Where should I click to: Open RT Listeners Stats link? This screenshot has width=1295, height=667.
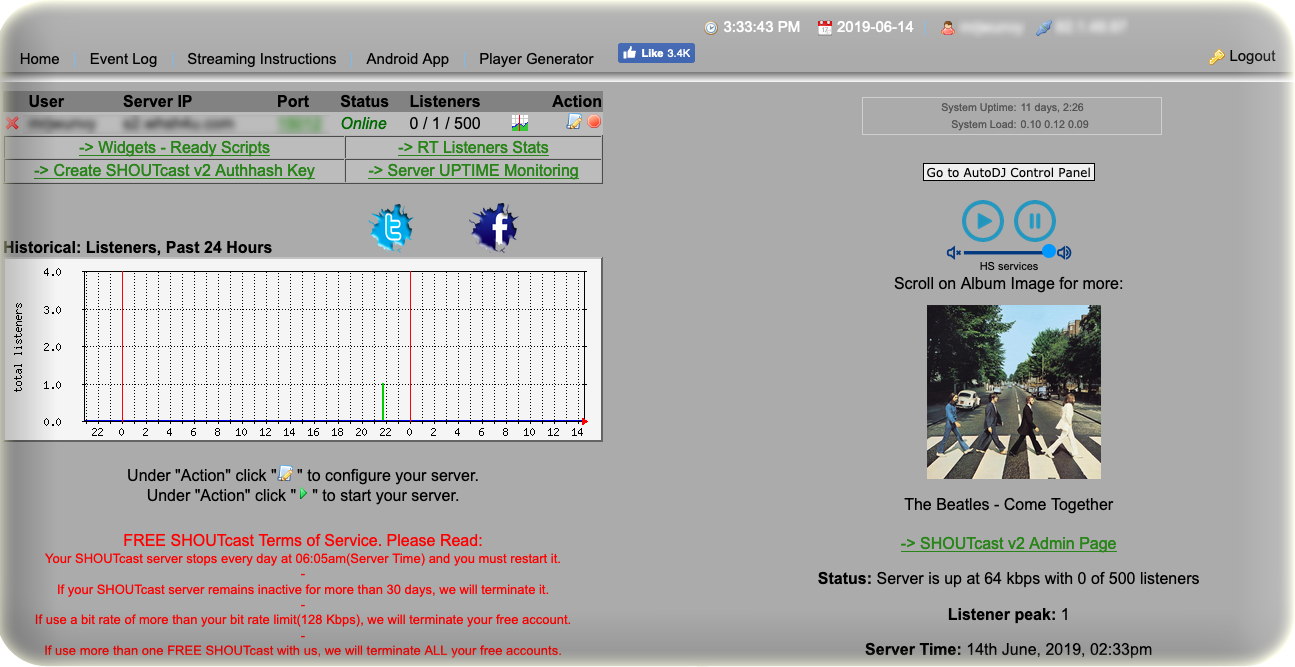[473, 147]
